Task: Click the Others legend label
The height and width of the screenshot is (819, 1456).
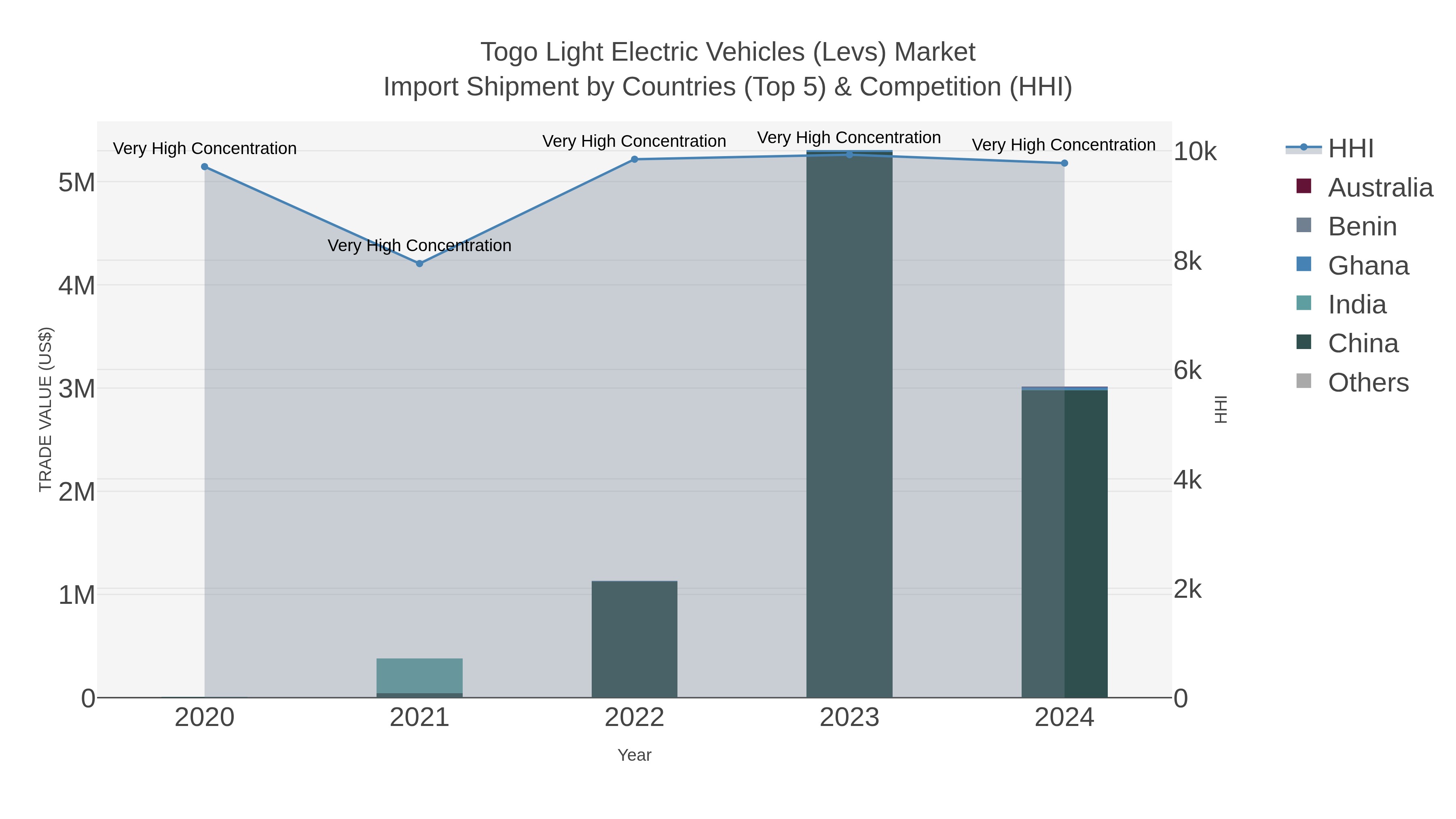Action: [1368, 383]
